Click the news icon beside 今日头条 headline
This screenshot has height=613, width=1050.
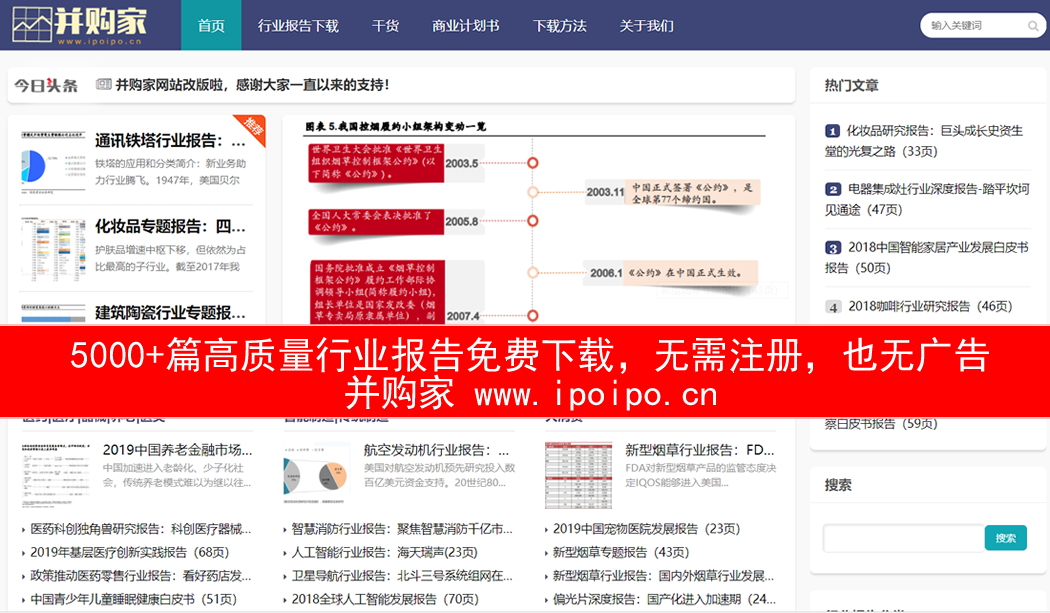point(103,84)
